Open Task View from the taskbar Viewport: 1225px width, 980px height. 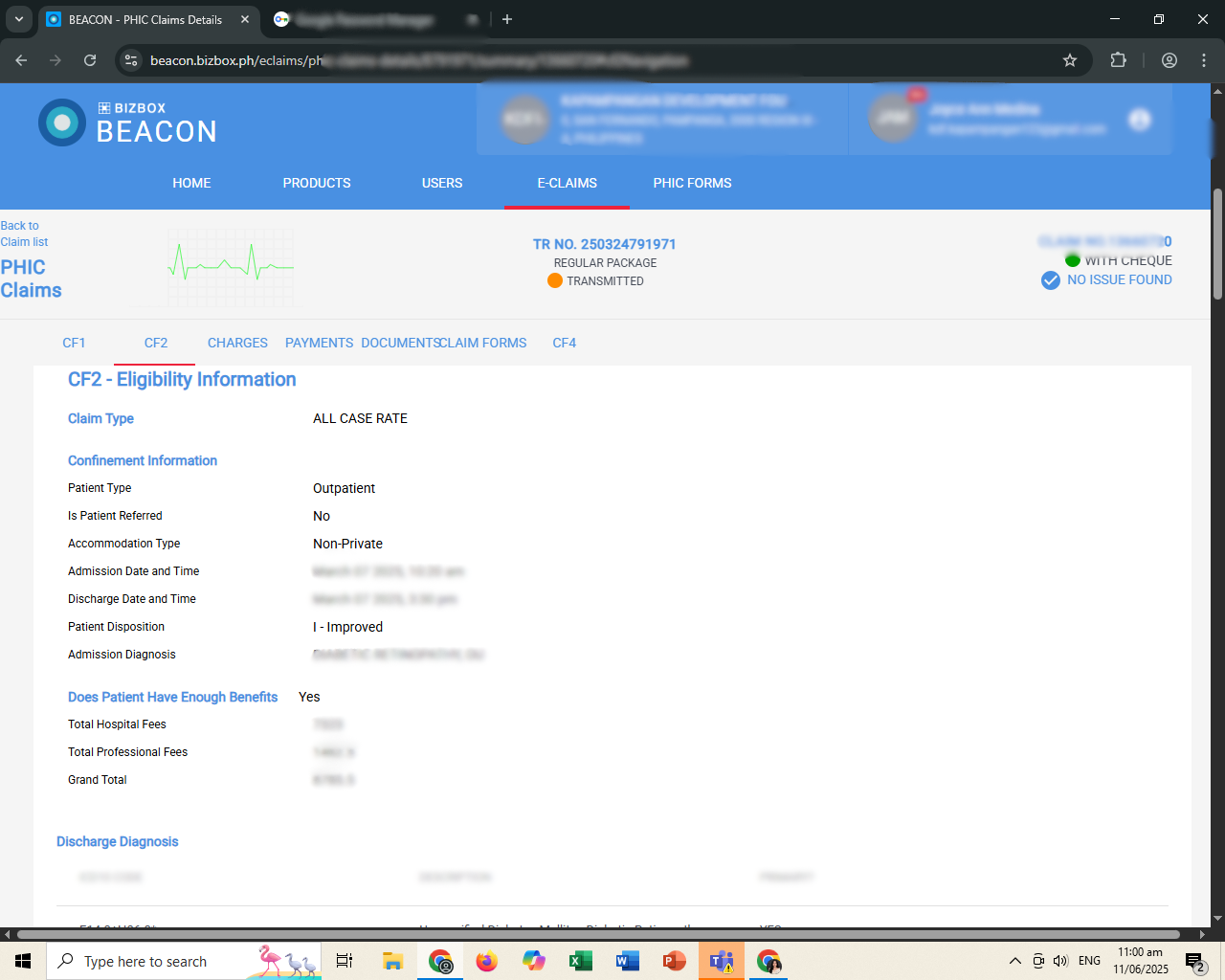click(x=345, y=961)
